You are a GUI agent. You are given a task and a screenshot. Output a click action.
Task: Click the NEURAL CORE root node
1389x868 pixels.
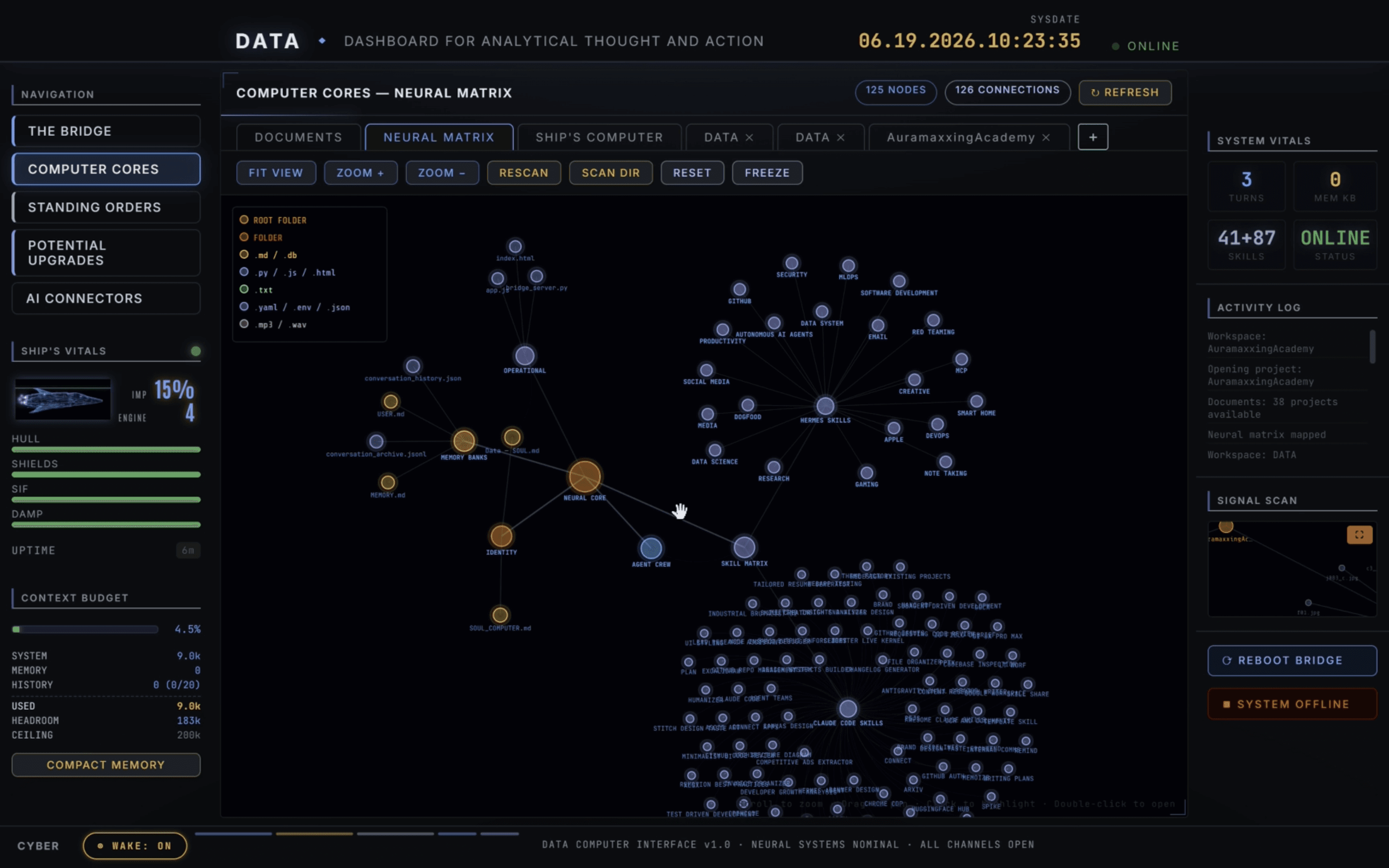[585, 476]
